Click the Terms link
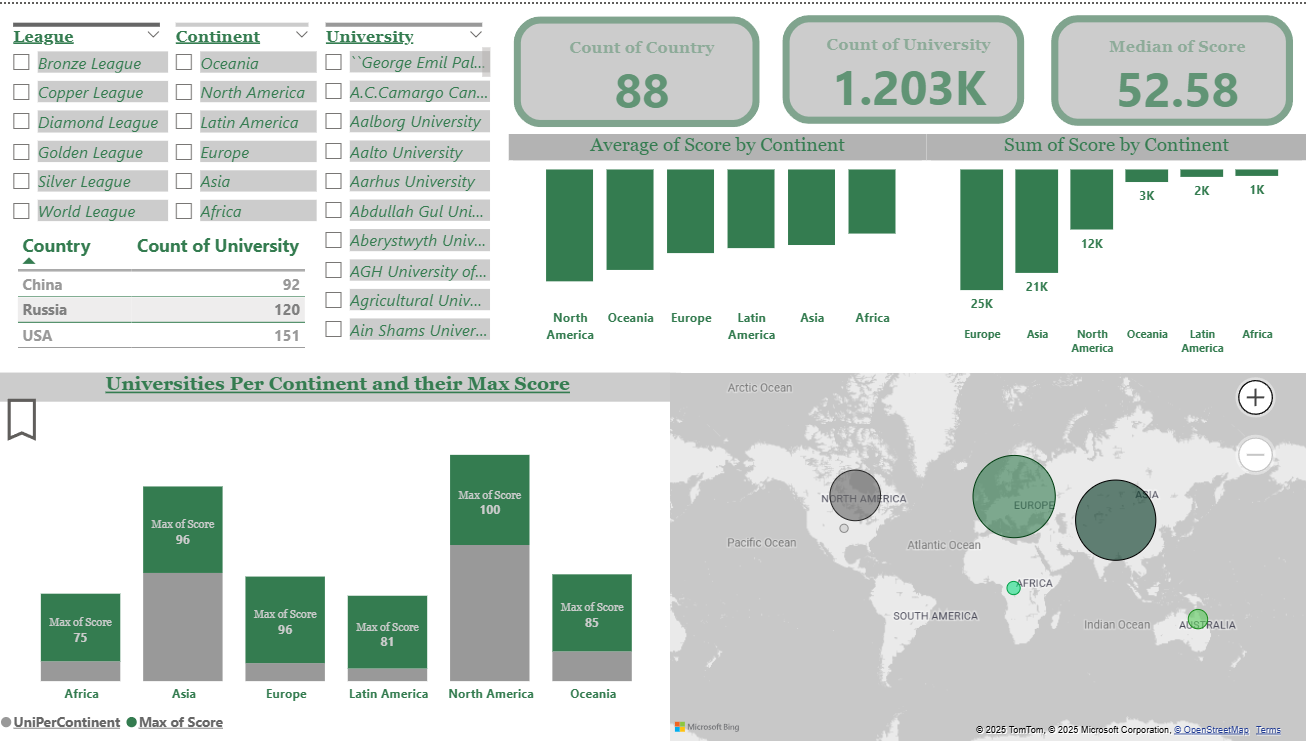The image size is (1306, 741). tap(1268, 729)
